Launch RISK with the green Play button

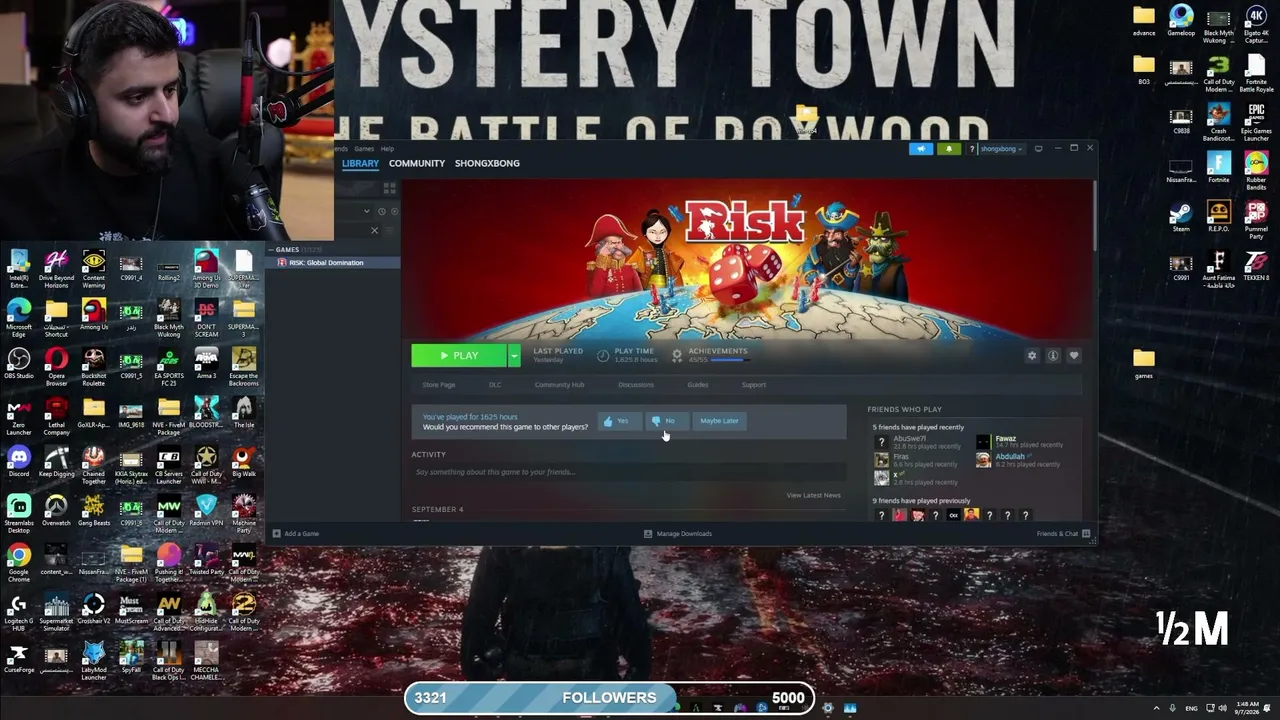460,356
